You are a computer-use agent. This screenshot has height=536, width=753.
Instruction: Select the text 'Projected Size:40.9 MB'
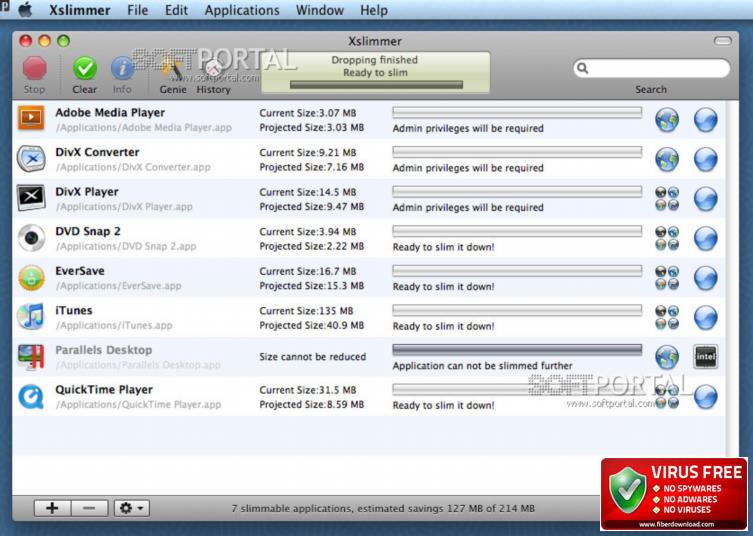click(312, 325)
